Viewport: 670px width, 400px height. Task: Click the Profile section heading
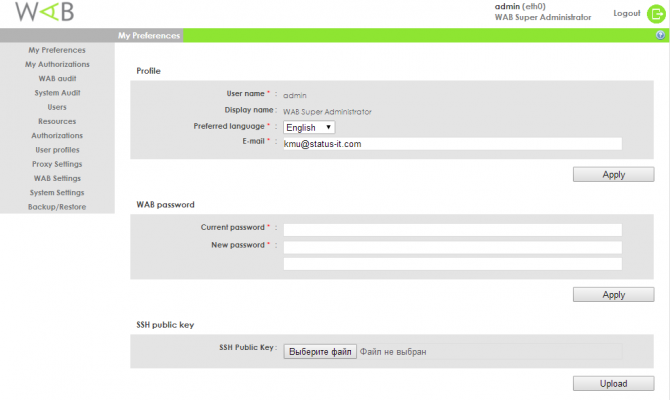click(148, 71)
